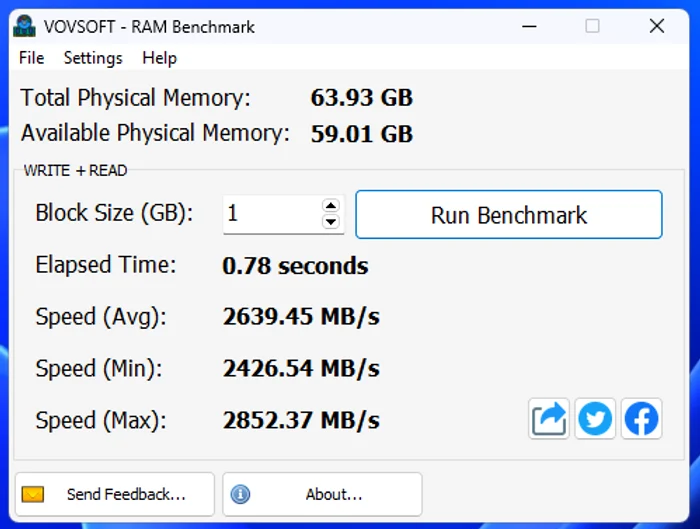Open the File menu
The height and width of the screenshot is (529, 700).
[x=31, y=58]
